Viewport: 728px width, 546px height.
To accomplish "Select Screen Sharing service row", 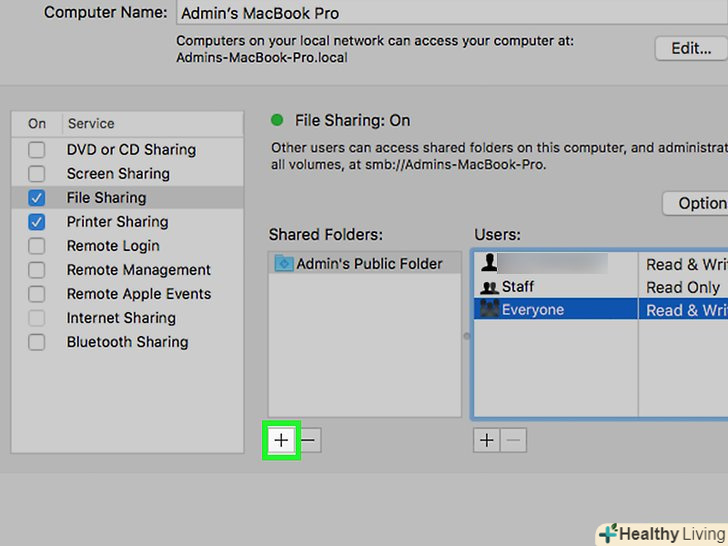I will point(127,174).
